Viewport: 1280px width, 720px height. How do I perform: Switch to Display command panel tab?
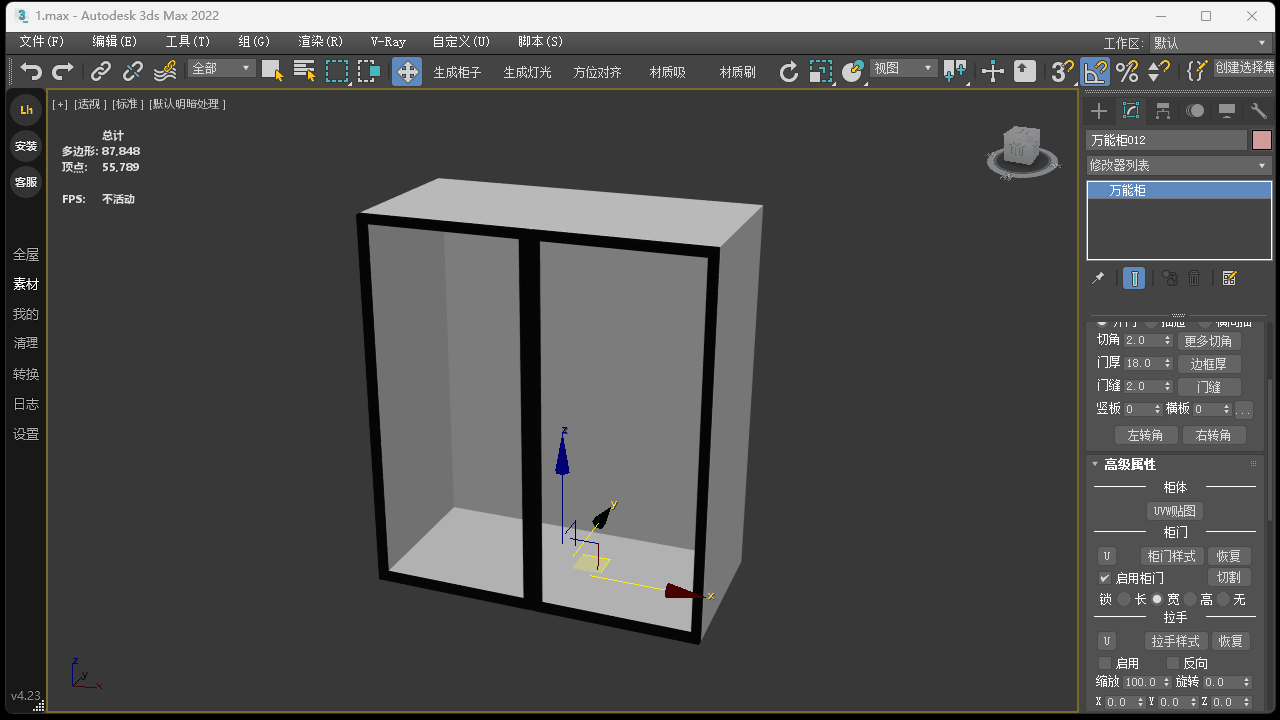[1227, 111]
